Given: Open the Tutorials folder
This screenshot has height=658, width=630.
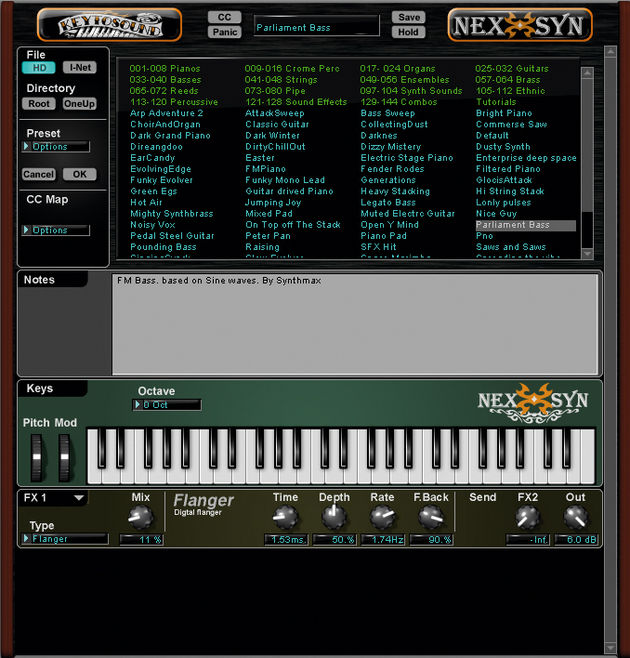Looking at the screenshot, I should coord(496,102).
